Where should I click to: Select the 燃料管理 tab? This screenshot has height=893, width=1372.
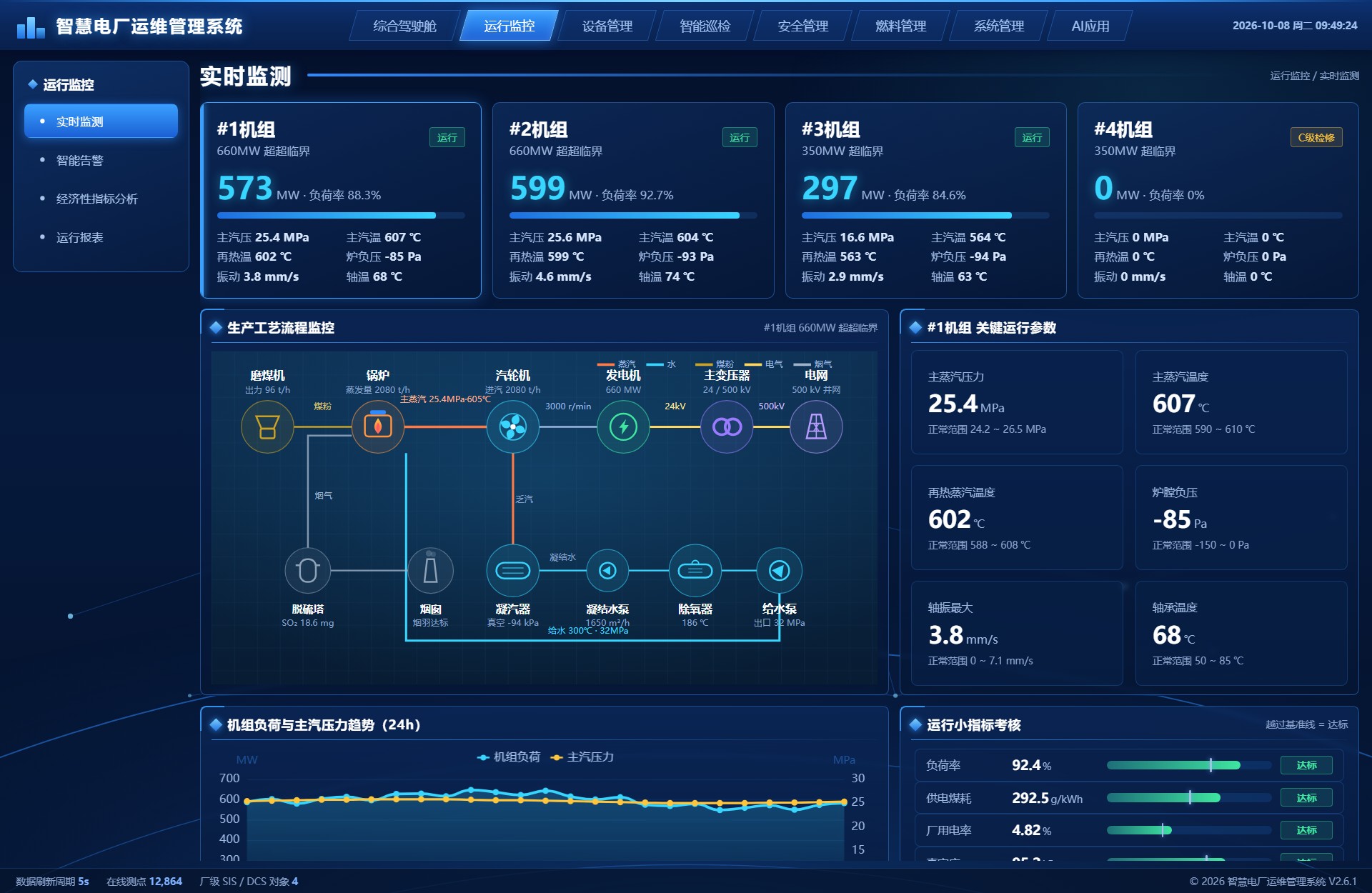pos(901,26)
